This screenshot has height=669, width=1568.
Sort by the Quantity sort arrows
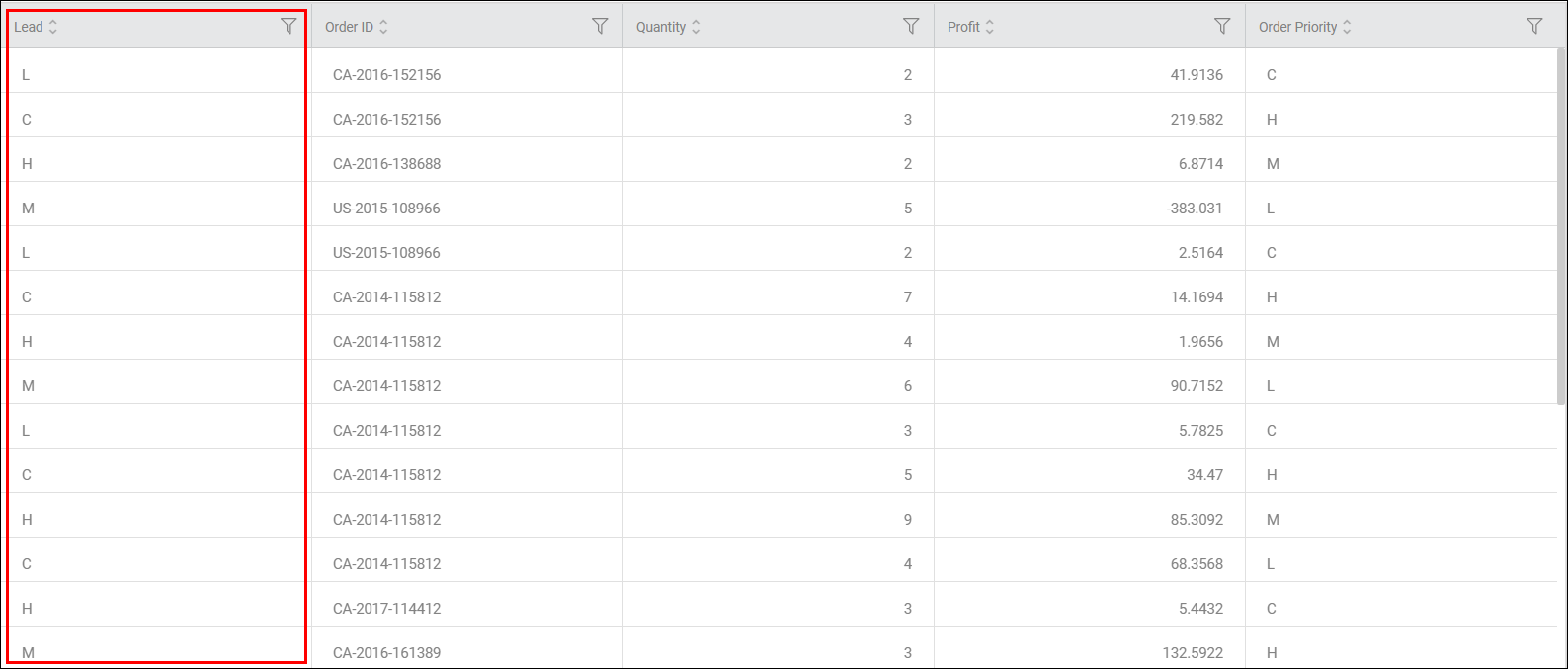tap(696, 26)
